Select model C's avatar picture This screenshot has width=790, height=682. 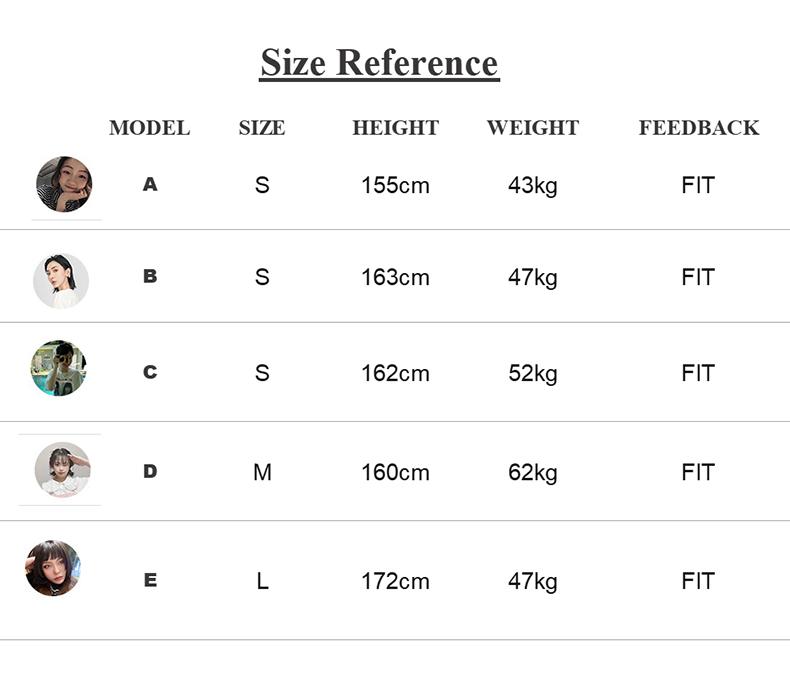click(x=58, y=368)
